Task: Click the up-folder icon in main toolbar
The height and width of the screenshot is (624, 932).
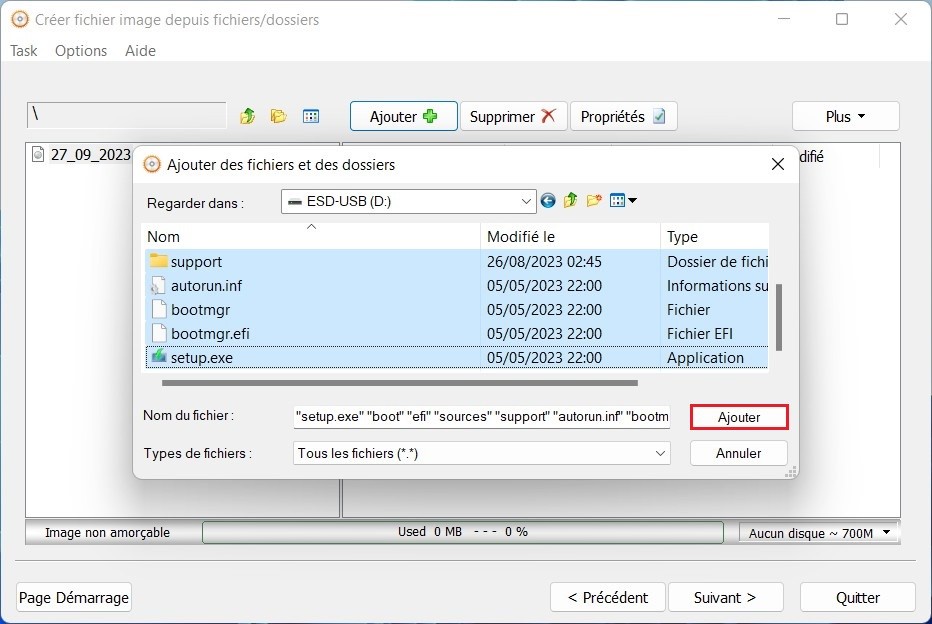Action: point(247,116)
